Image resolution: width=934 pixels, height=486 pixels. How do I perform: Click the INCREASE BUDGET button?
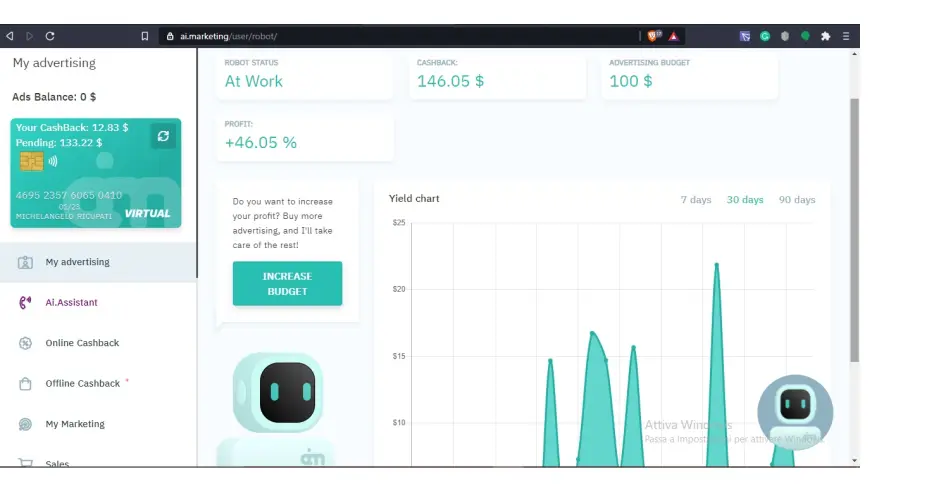[287, 284]
